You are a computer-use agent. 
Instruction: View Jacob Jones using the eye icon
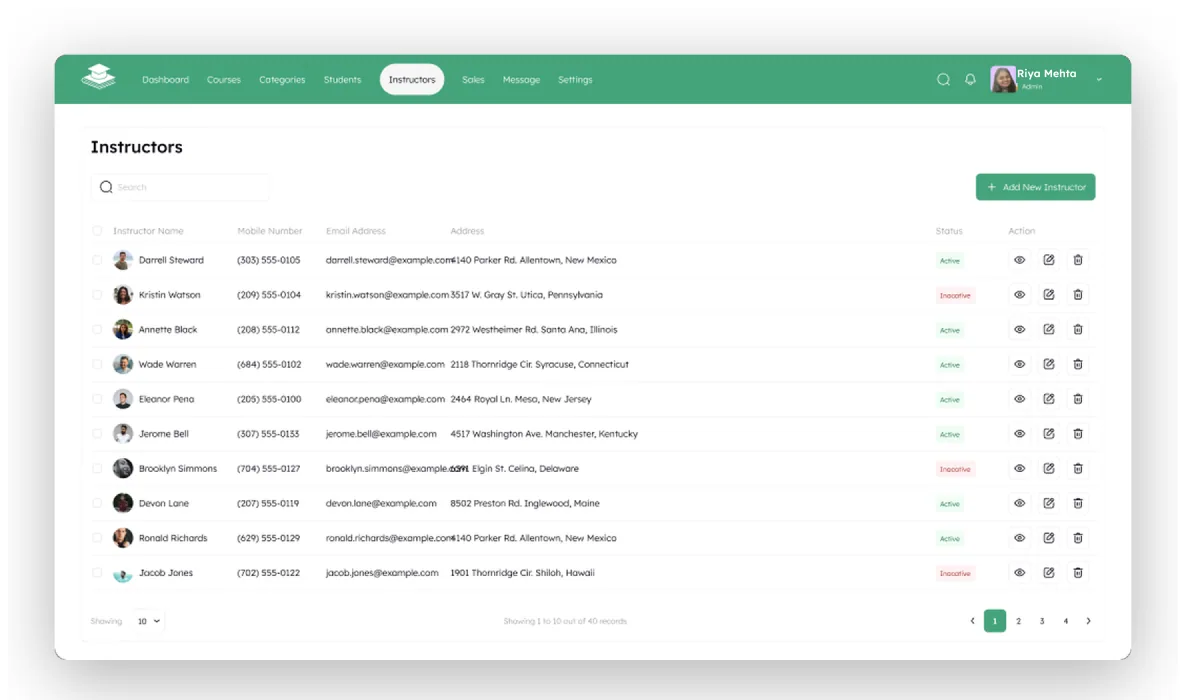[x=1020, y=573]
